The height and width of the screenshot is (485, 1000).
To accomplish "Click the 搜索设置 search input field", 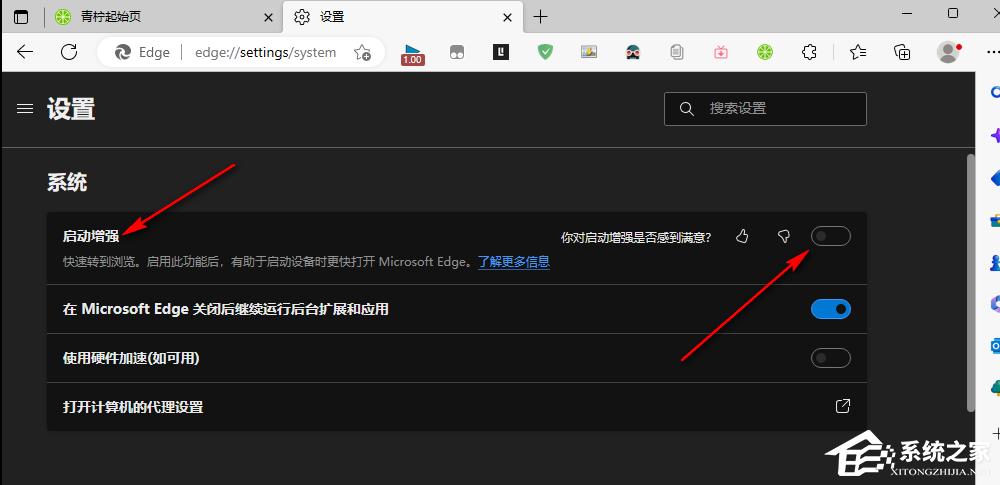I will point(765,109).
